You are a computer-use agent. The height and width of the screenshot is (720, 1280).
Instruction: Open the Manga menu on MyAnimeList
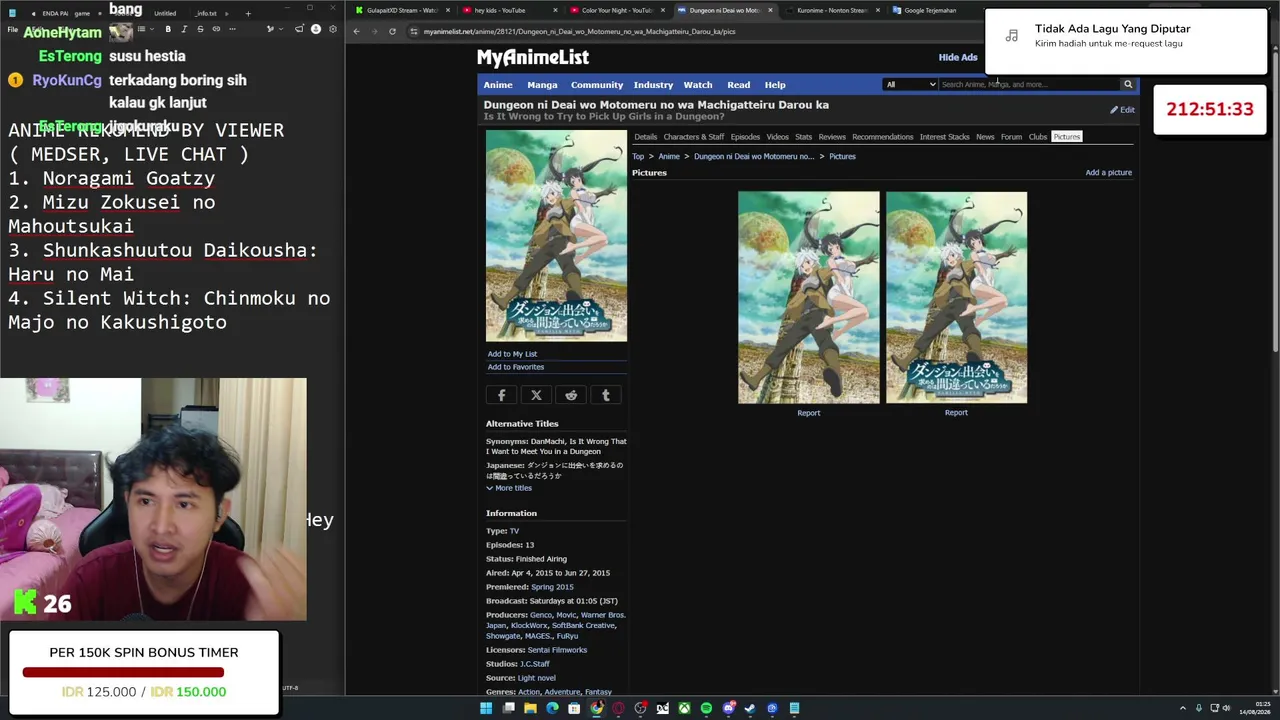coord(542,85)
